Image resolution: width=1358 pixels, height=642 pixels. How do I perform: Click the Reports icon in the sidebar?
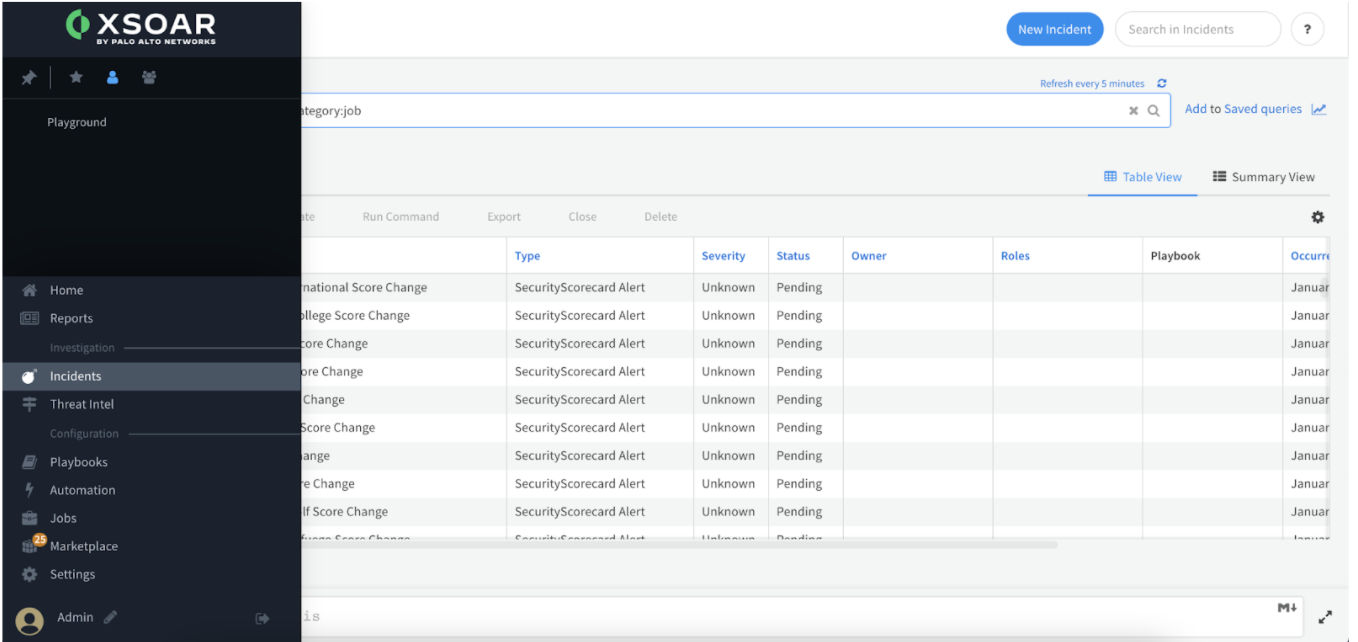(30, 318)
